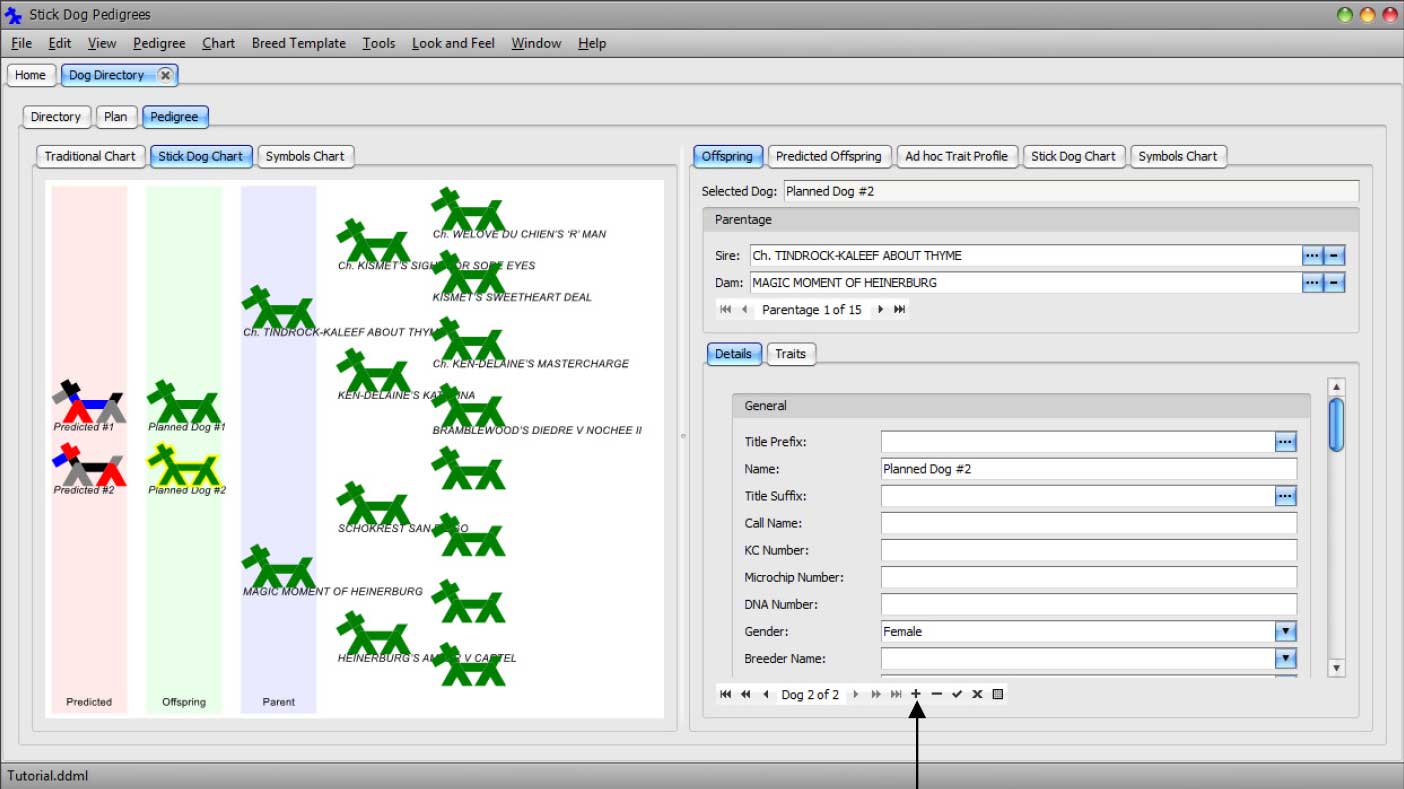The width and height of the screenshot is (1404, 789).
Task: Open the Breed Template menu
Action: pos(298,43)
